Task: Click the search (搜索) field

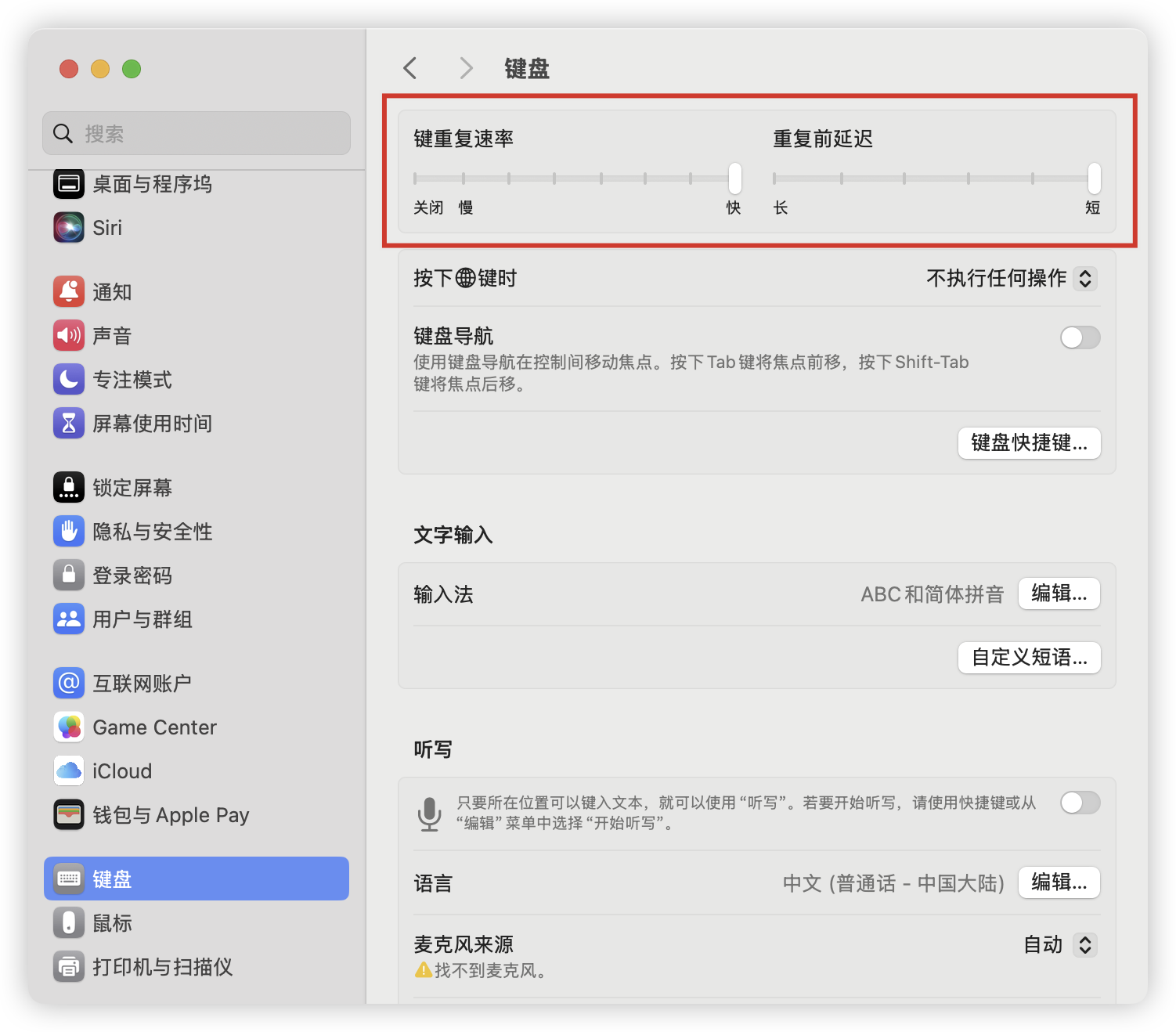Action: (197, 134)
